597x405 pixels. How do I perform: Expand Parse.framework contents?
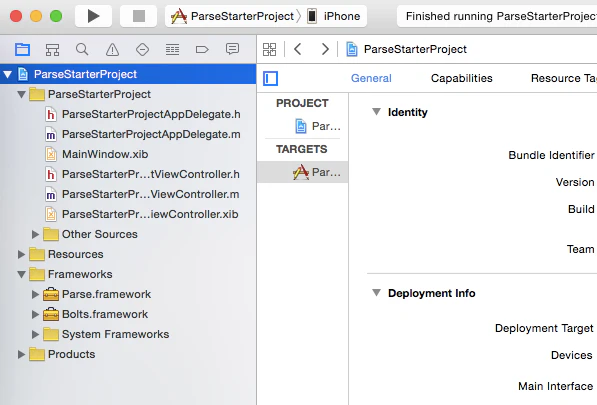click(35, 294)
